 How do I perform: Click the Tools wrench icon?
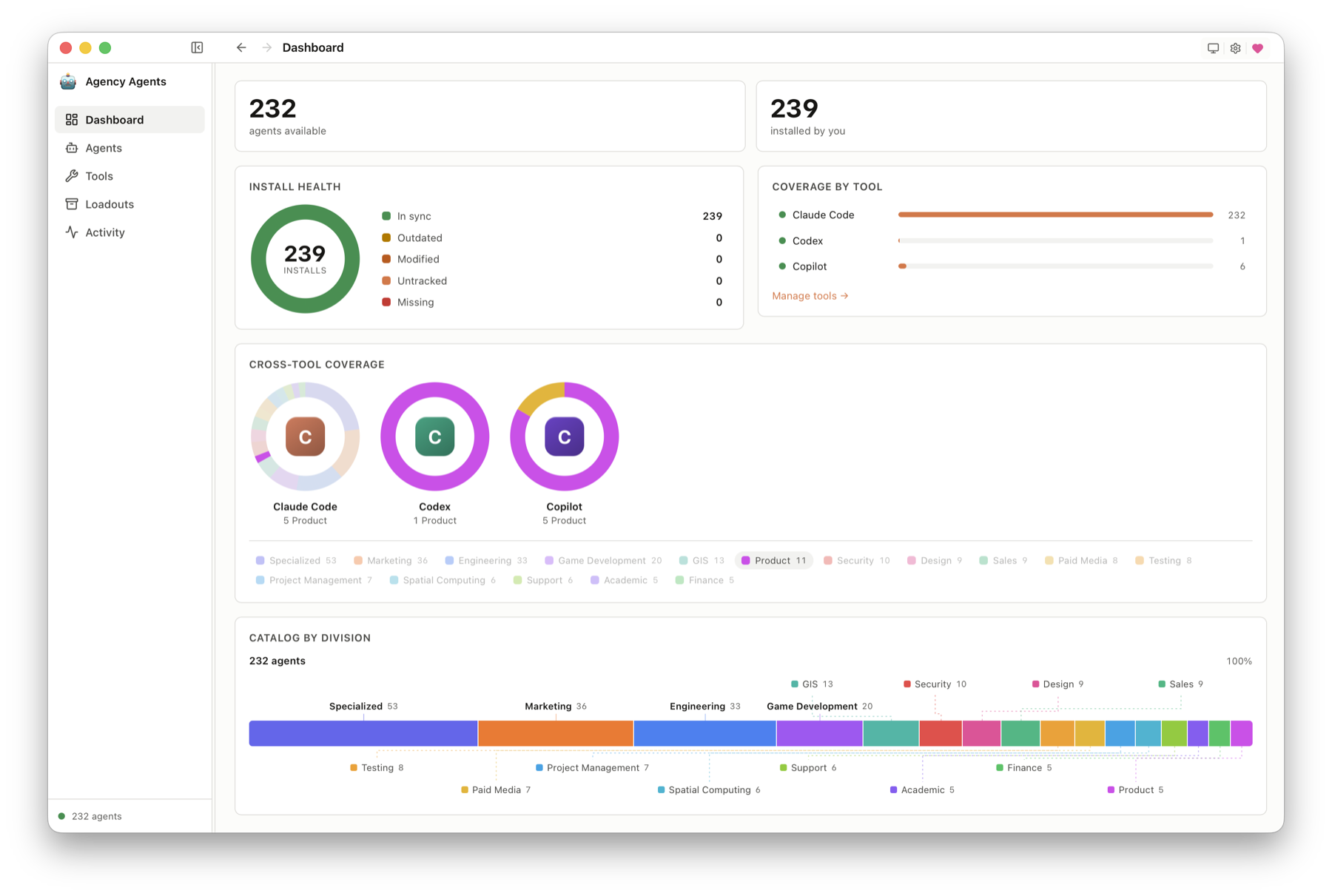(x=72, y=176)
